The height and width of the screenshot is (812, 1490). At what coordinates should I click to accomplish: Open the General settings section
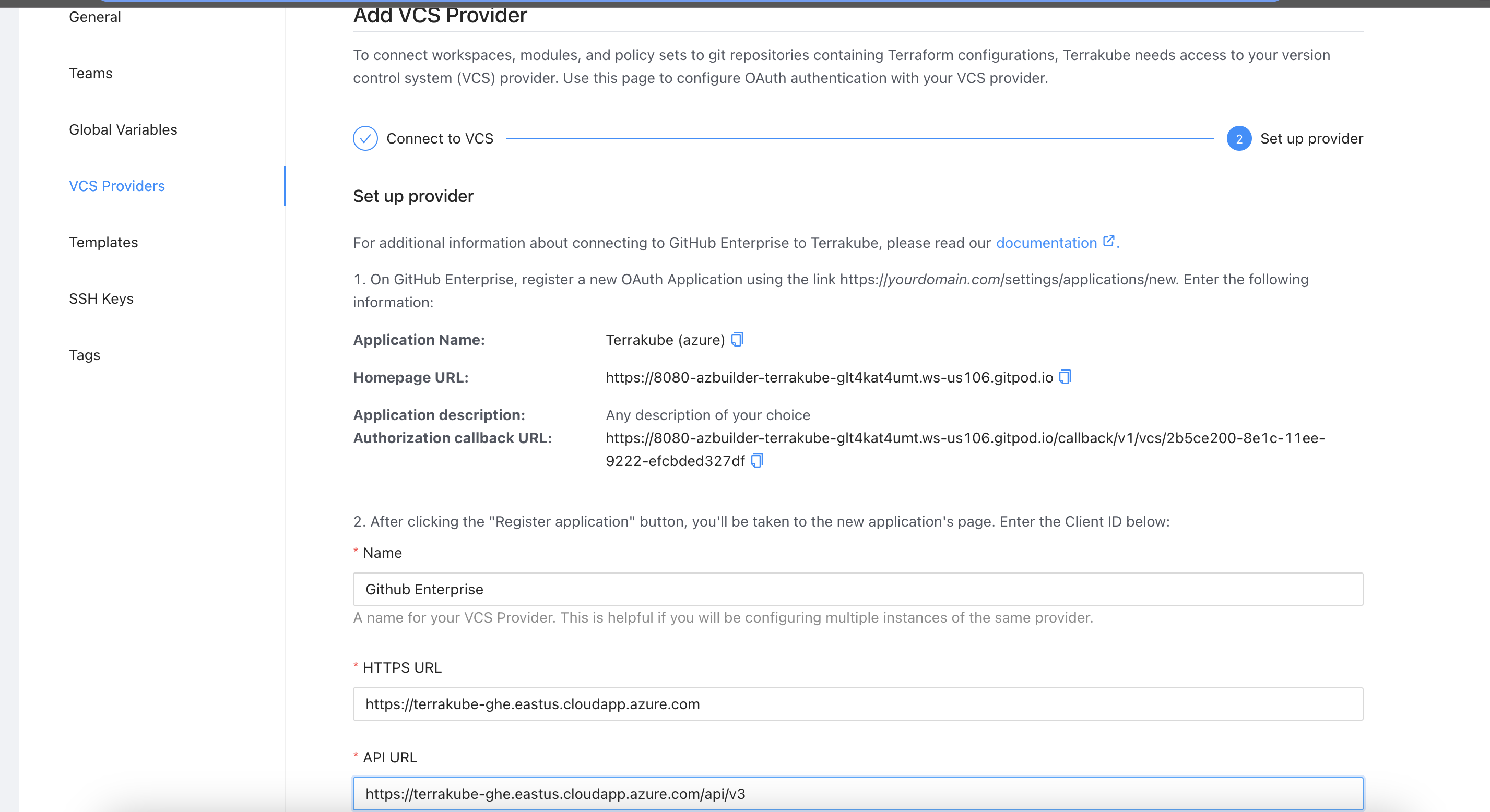point(95,17)
